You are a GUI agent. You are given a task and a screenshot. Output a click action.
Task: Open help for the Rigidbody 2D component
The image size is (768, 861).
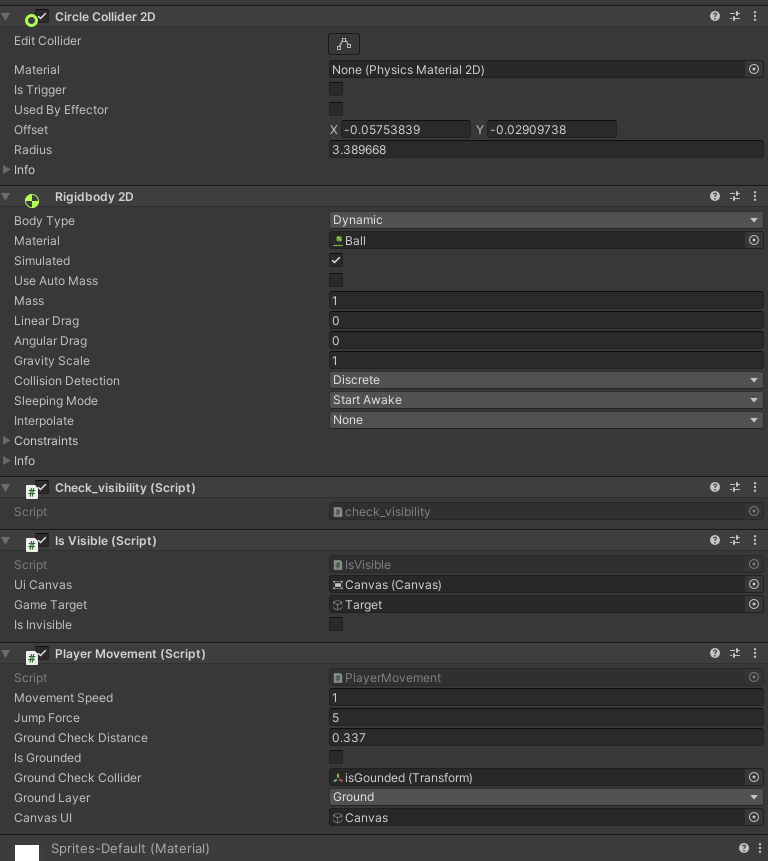coord(714,196)
